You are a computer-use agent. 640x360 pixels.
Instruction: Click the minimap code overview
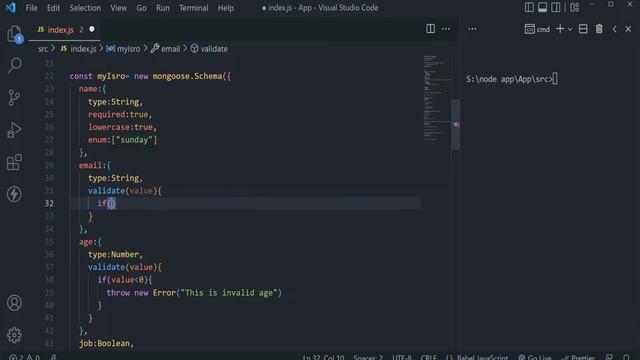tap(437, 98)
